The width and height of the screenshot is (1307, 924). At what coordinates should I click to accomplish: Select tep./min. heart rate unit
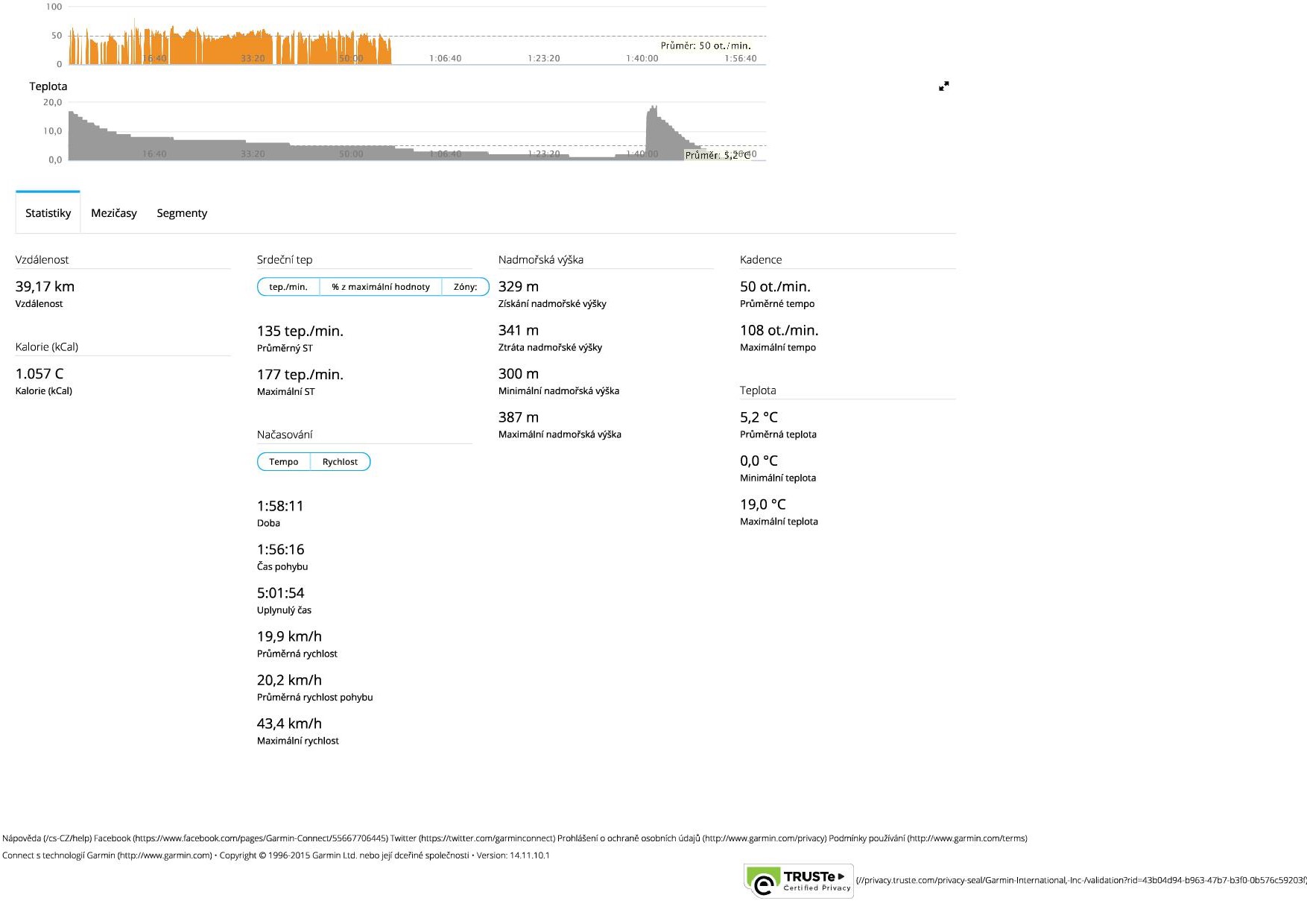point(288,287)
